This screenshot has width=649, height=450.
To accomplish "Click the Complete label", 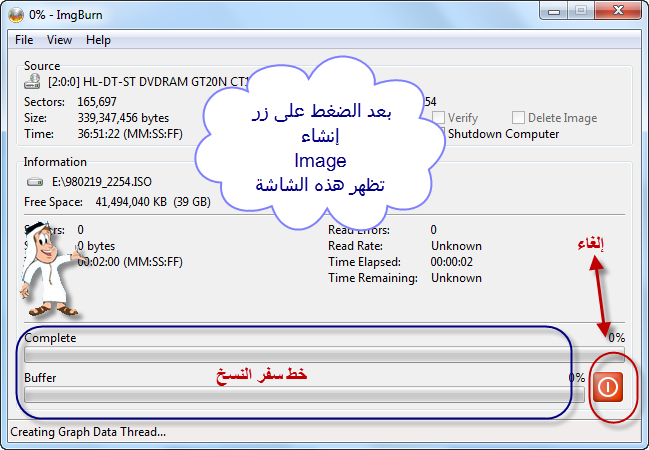I will coord(50,338).
